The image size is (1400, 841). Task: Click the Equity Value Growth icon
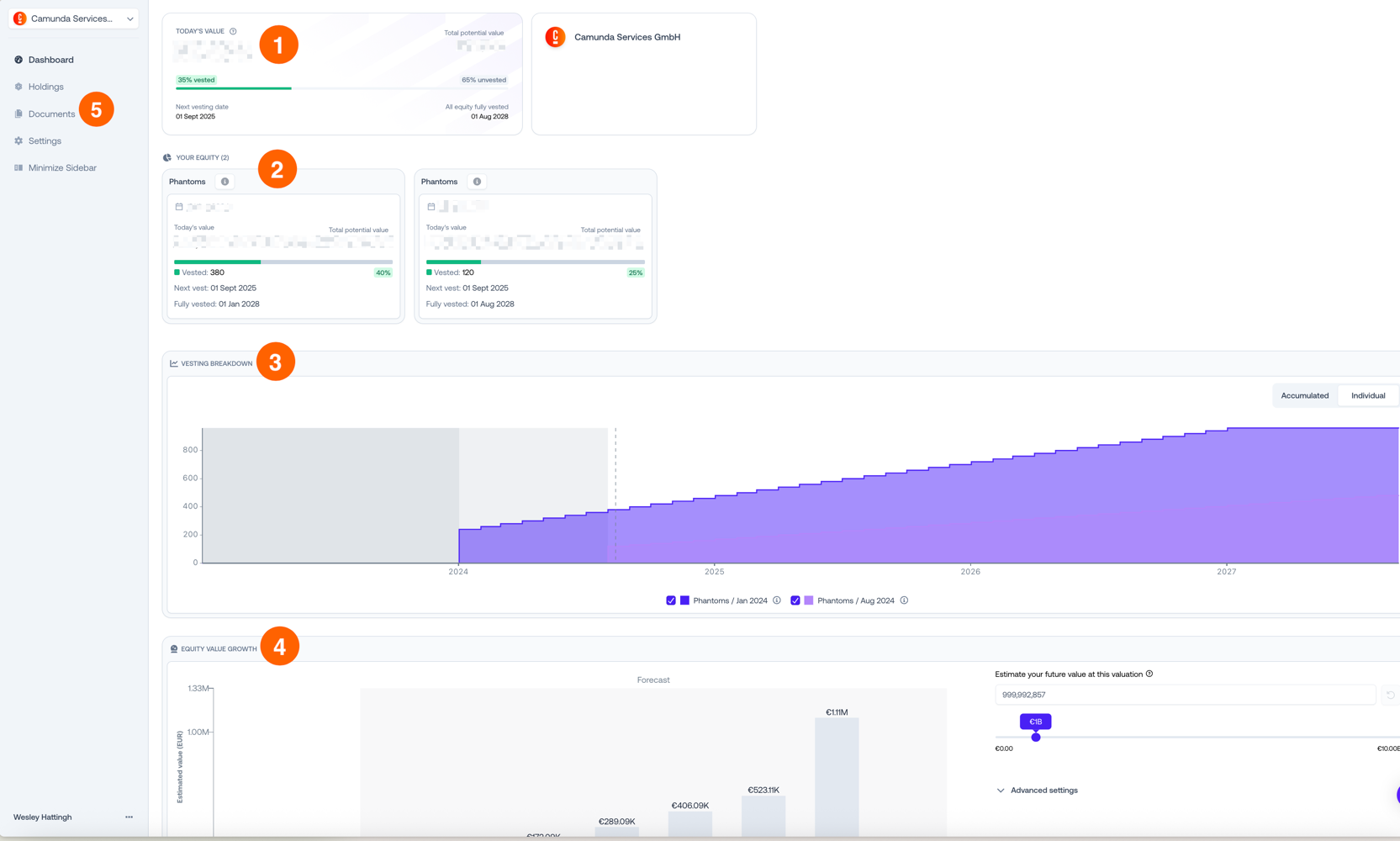pyautogui.click(x=174, y=648)
